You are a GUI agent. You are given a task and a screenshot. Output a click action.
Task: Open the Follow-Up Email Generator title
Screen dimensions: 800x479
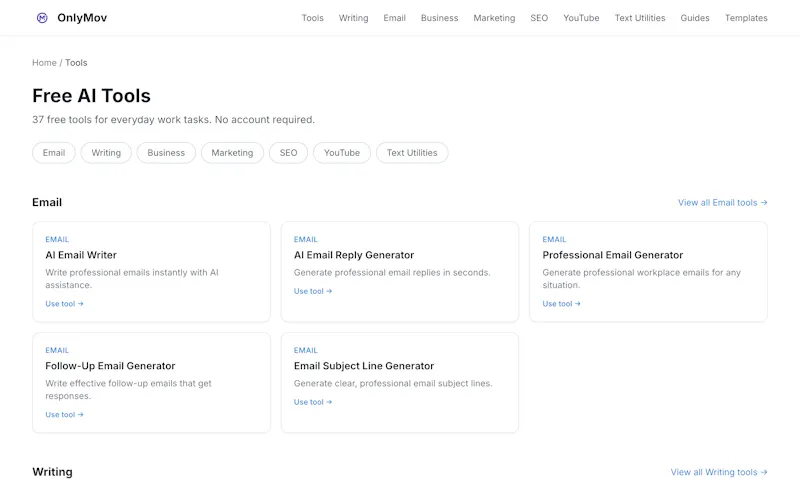(110, 366)
